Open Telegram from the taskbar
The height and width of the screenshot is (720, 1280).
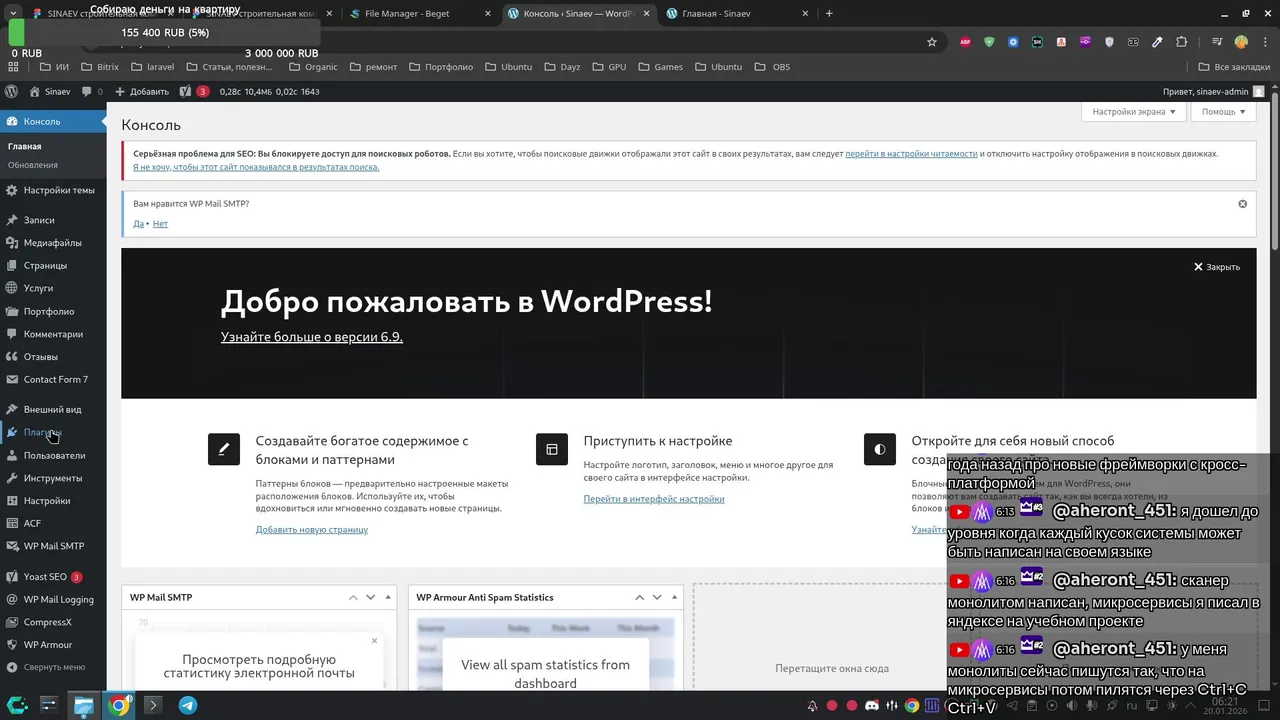coord(187,705)
